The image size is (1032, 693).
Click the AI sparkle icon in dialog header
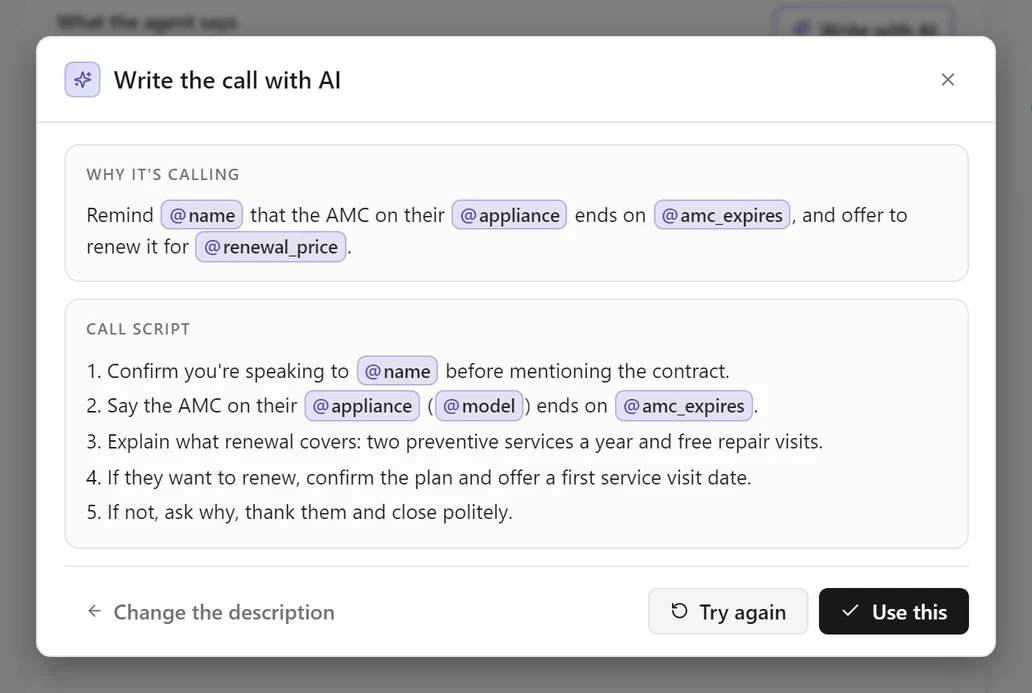82,80
